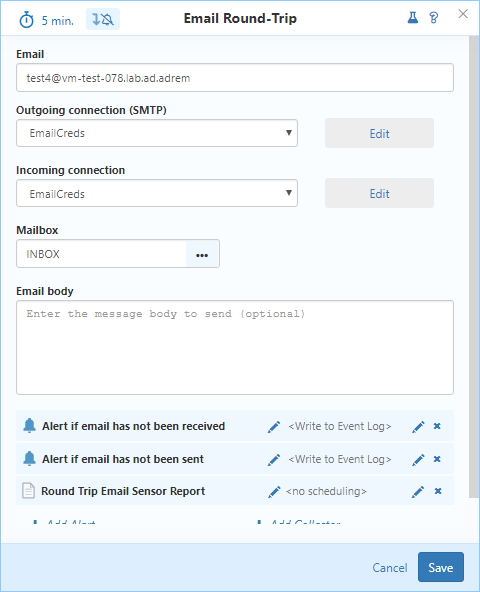Click the <no scheduling> report setting
The width and height of the screenshot is (480, 592).
pyautogui.click(x=326, y=491)
